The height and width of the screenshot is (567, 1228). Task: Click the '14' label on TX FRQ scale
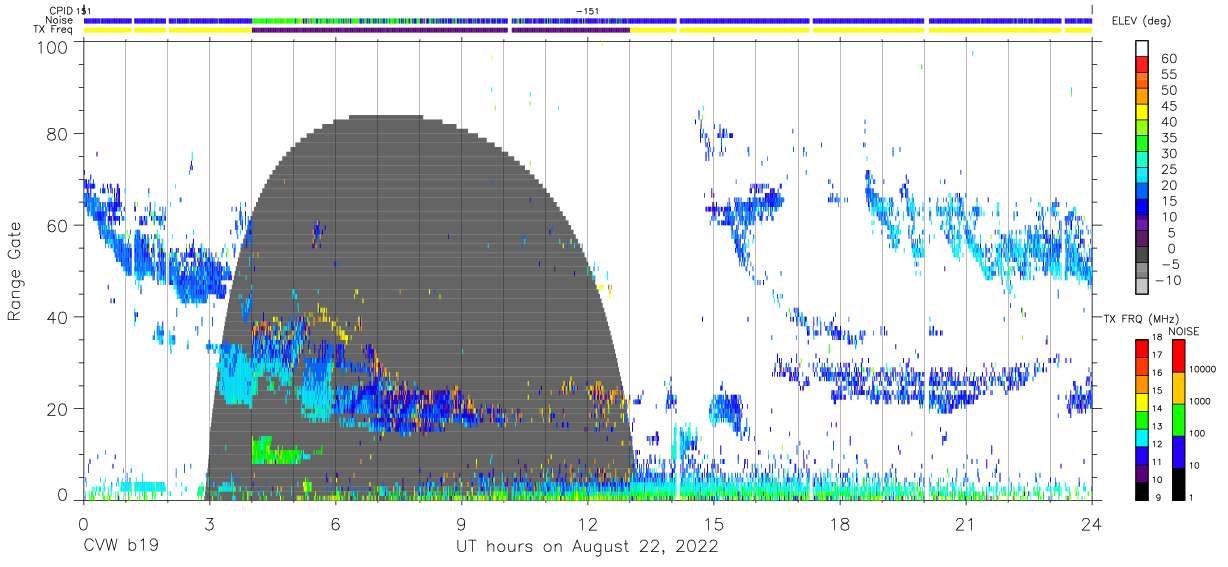click(x=1158, y=410)
